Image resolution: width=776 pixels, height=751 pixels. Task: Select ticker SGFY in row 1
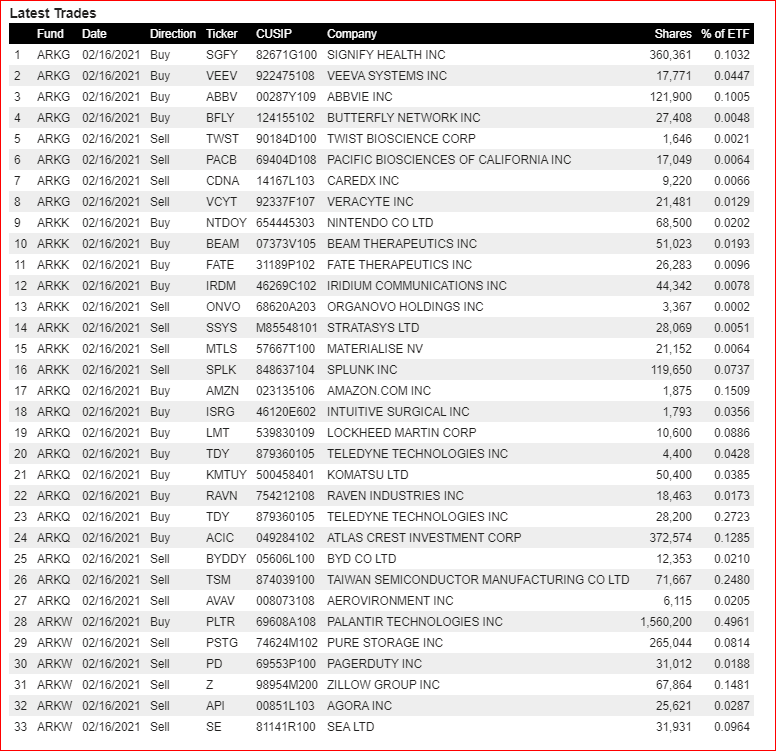(222, 54)
